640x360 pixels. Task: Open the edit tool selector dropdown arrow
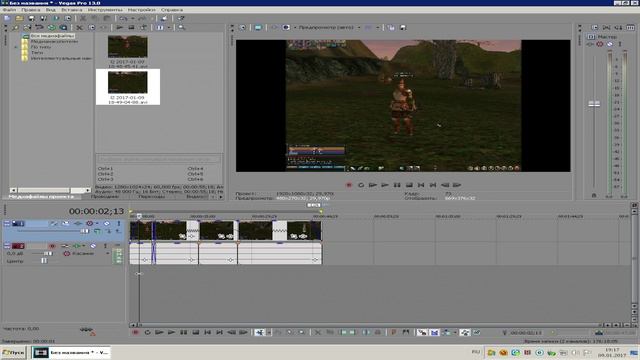(268, 333)
